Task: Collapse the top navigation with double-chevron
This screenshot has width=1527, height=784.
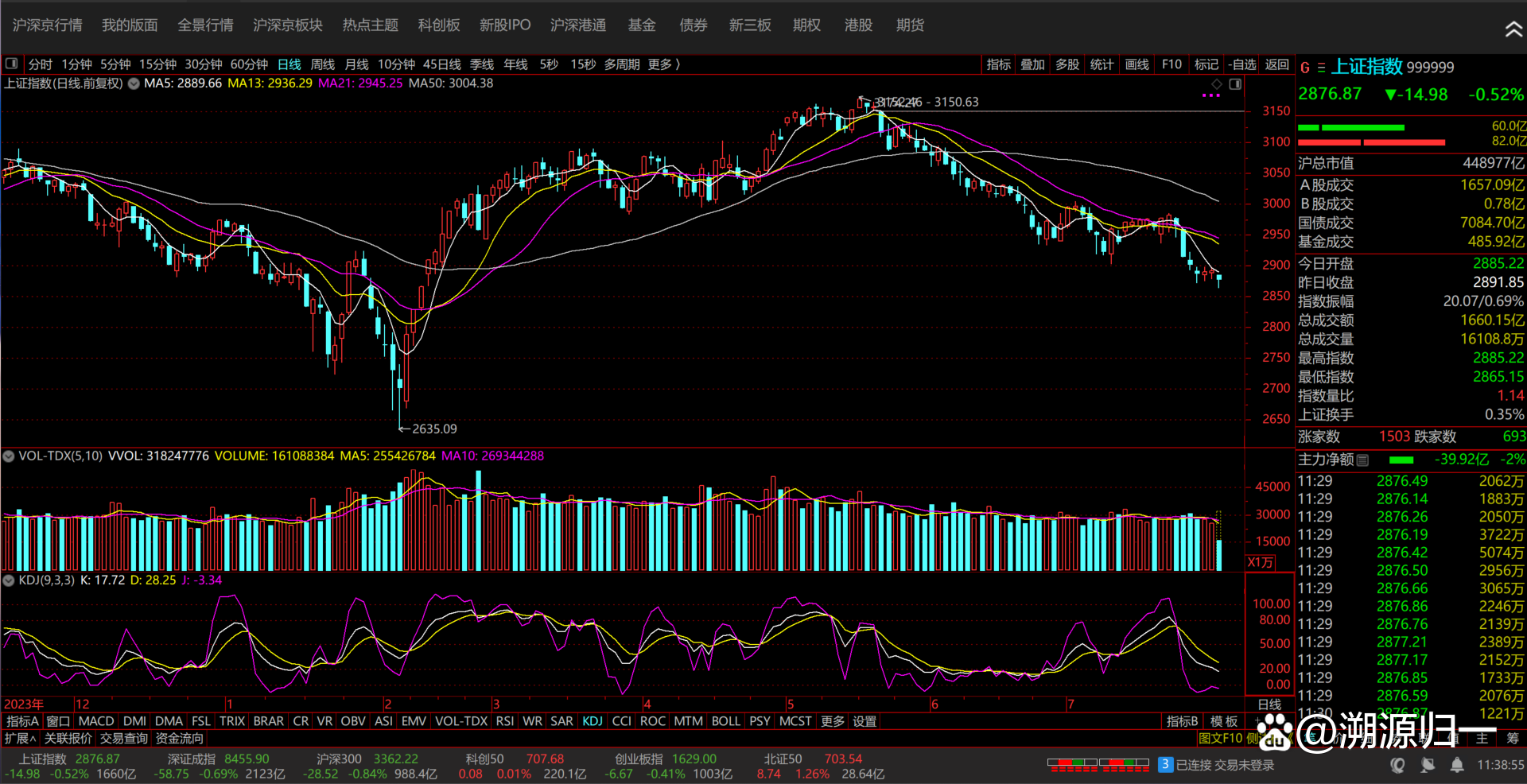Action: pos(1513,29)
